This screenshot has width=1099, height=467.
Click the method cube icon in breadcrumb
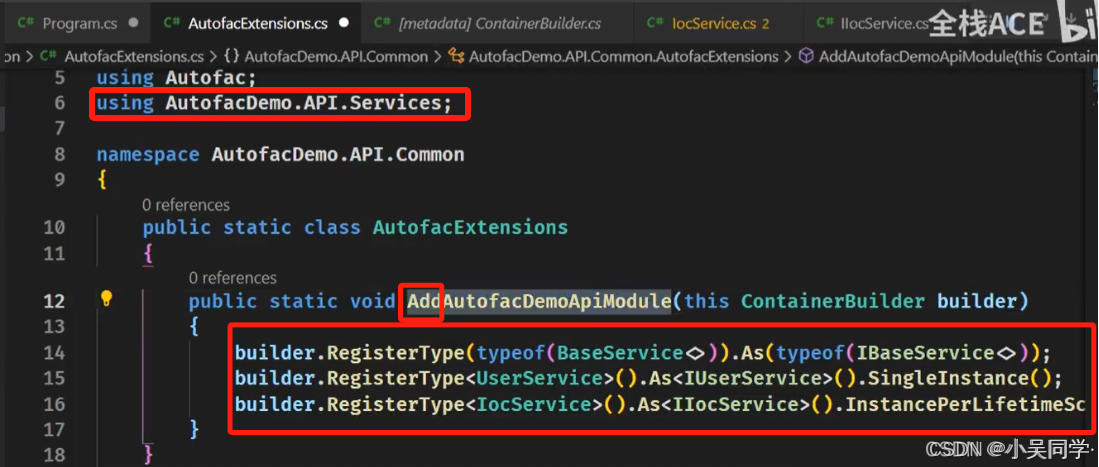[807, 56]
